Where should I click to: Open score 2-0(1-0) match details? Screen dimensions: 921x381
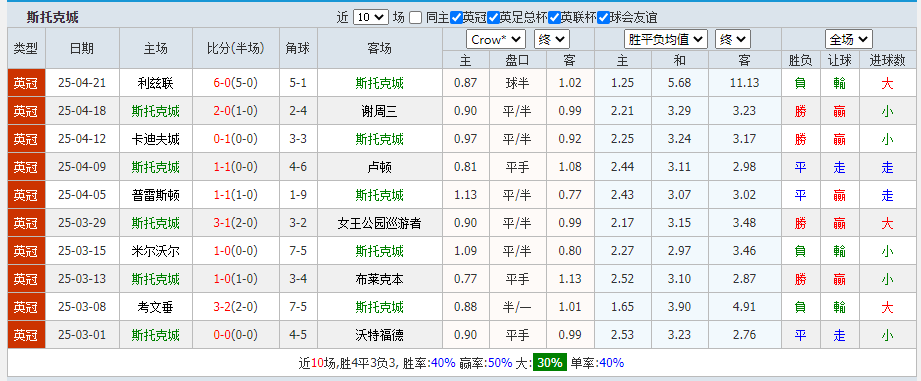coord(236,111)
